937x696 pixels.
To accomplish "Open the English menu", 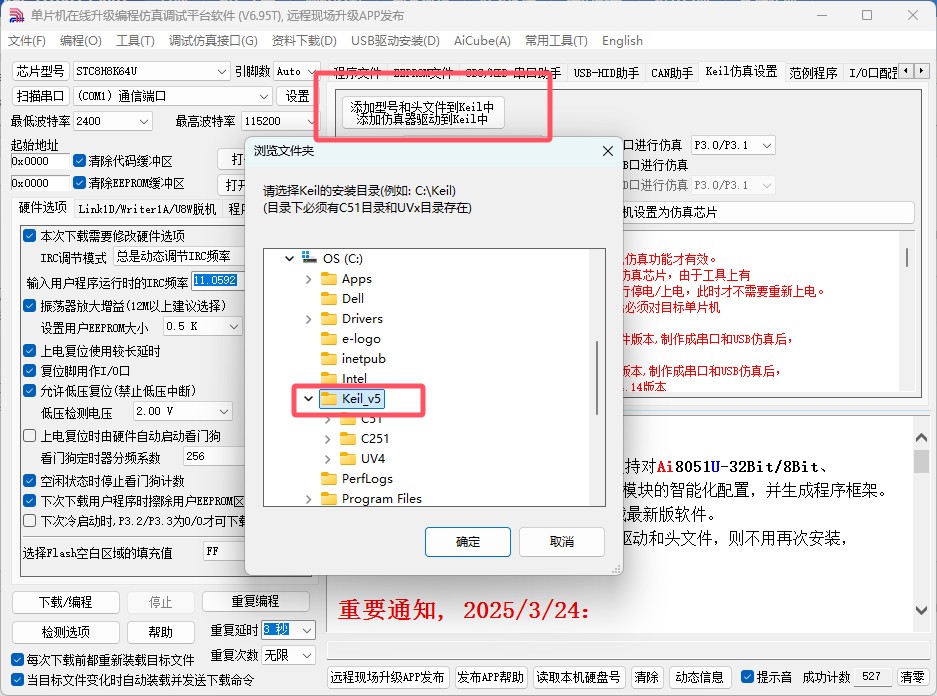I will point(622,41).
